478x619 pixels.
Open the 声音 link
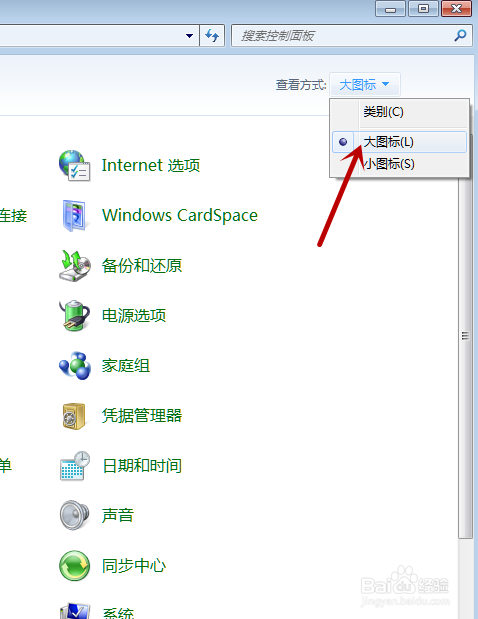118,516
